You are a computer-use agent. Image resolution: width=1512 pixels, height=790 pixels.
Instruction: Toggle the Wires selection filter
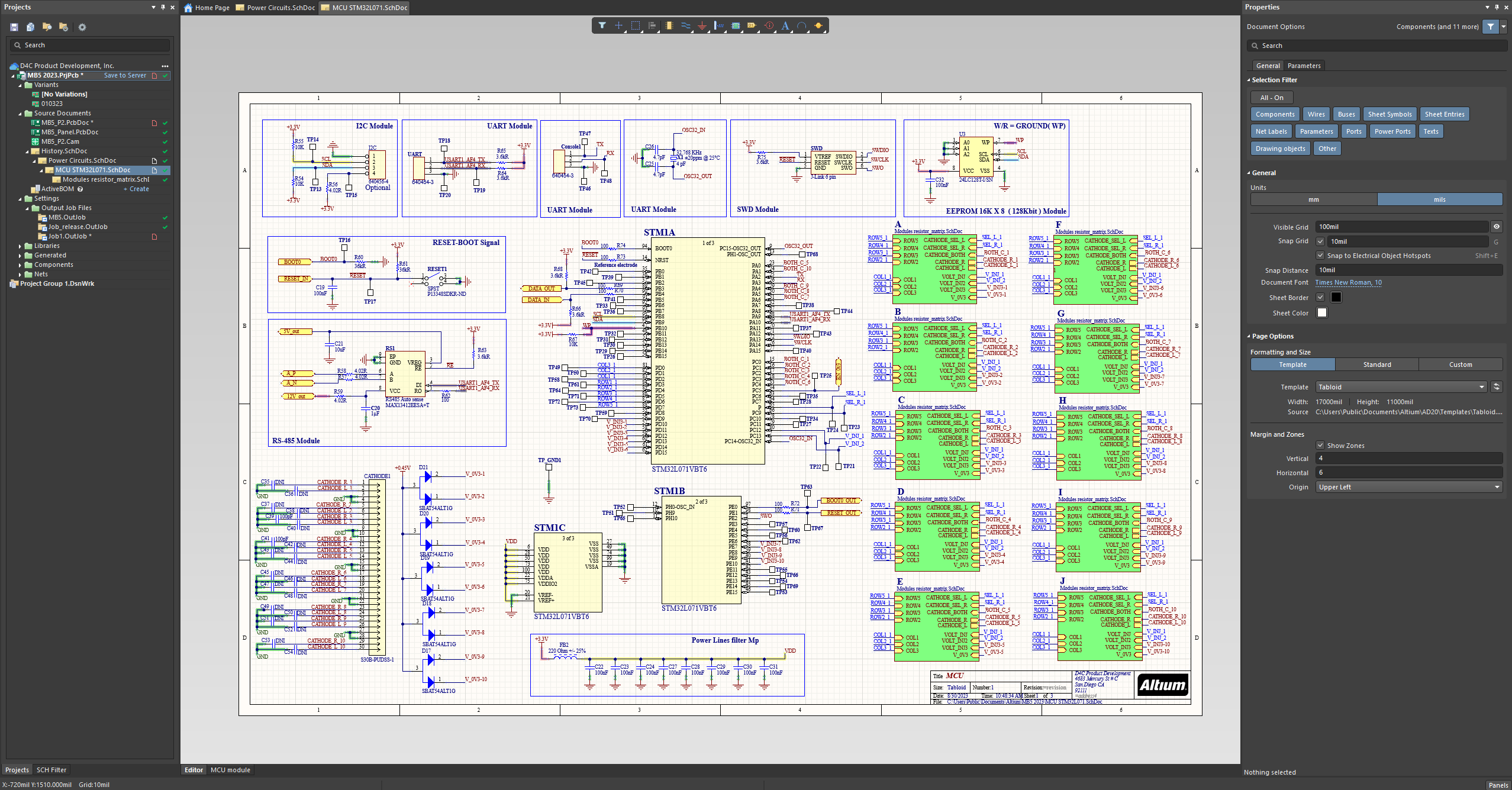click(x=1316, y=114)
